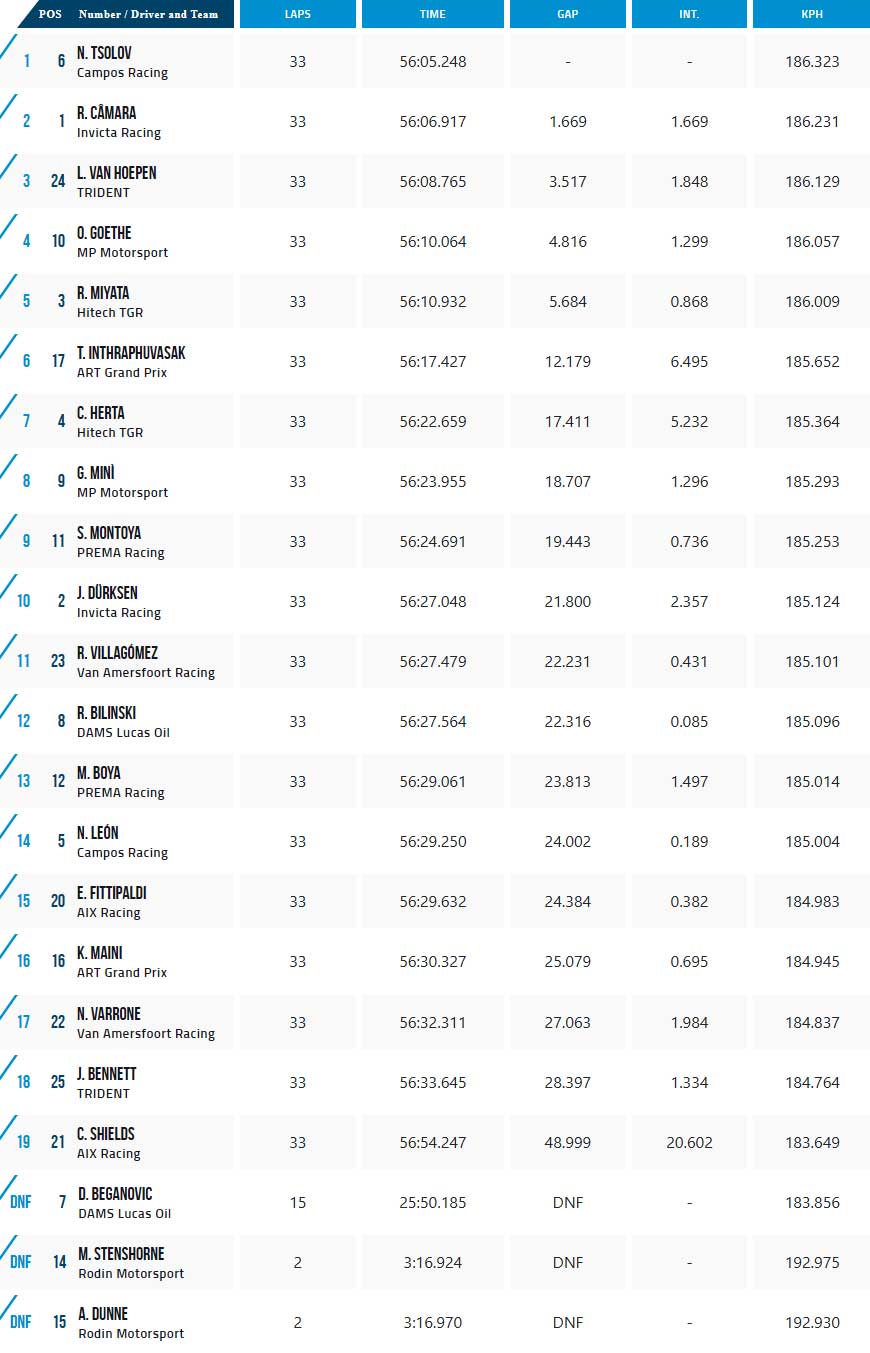Select the INT. column header

pos(689,14)
